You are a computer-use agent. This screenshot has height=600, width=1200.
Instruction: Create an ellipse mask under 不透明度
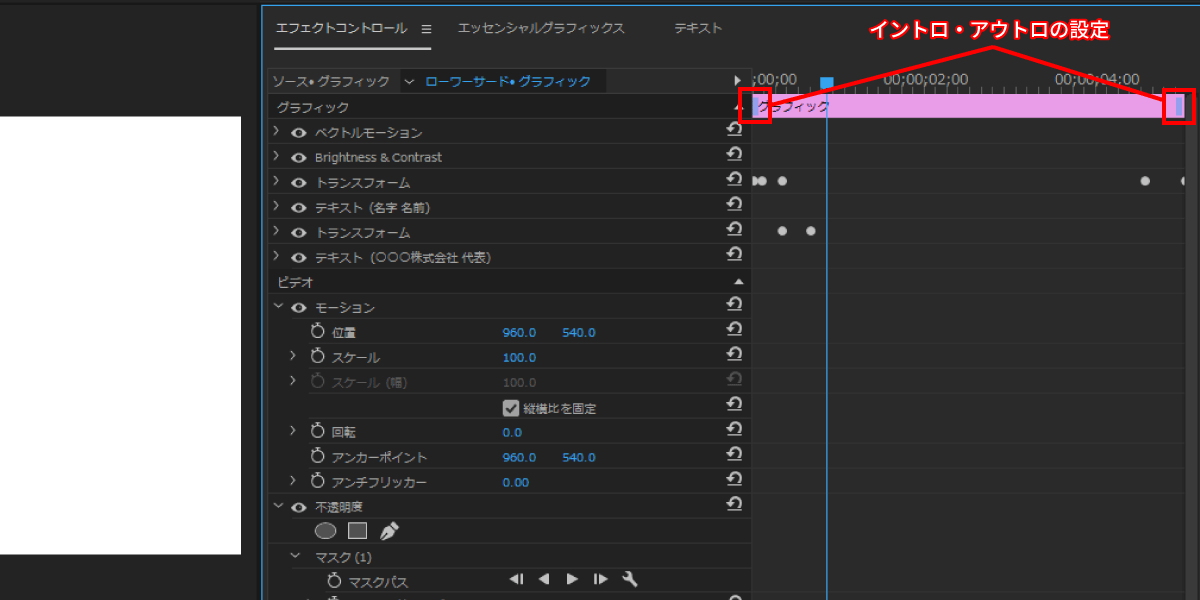(x=326, y=531)
